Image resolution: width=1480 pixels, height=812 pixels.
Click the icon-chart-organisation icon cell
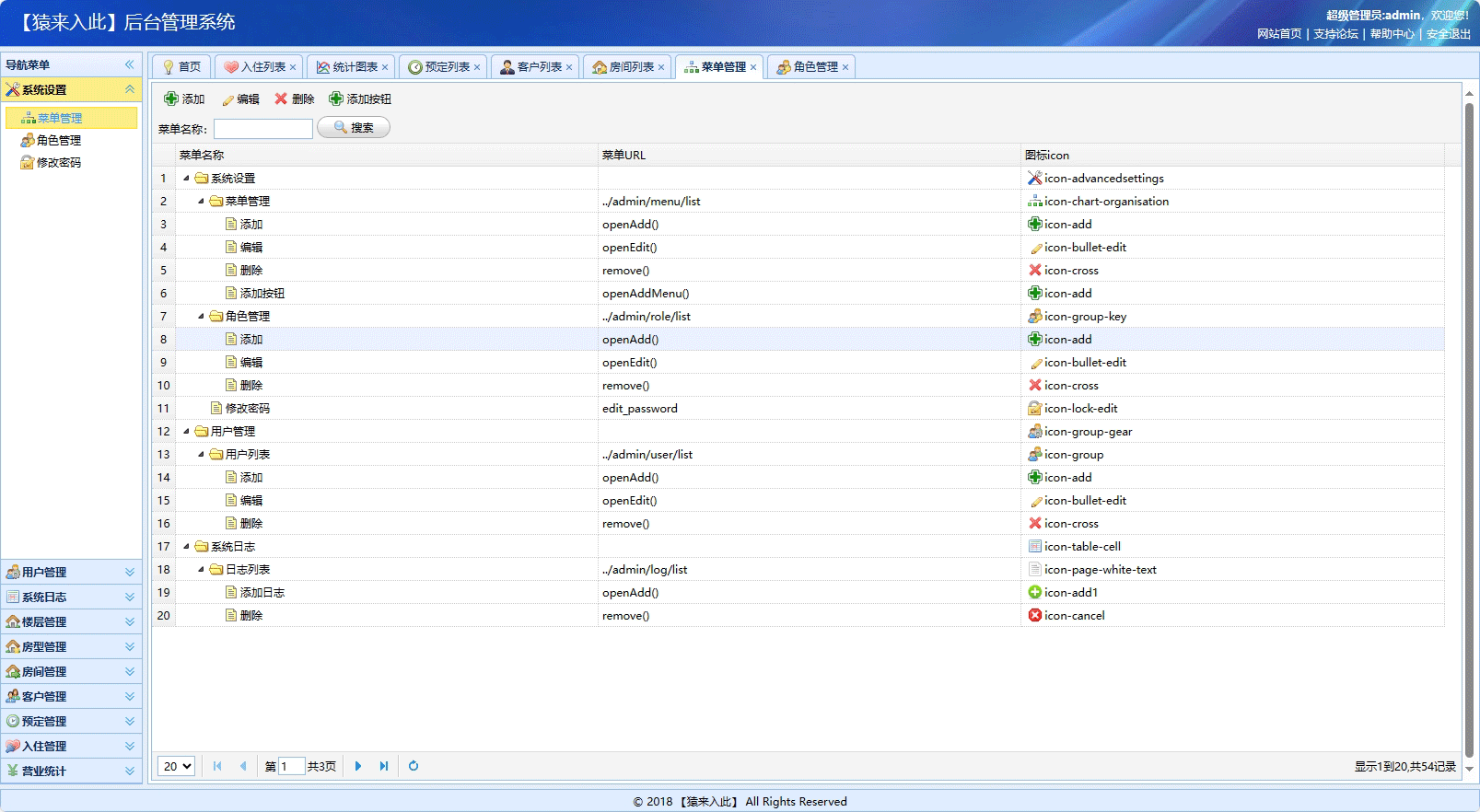pyautogui.click(x=1232, y=201)
